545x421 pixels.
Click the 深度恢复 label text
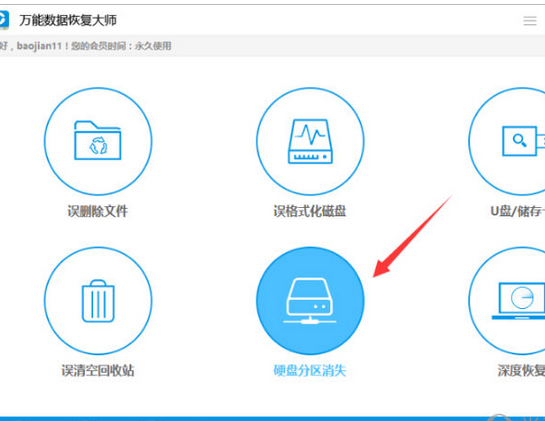tap(521, 371)
